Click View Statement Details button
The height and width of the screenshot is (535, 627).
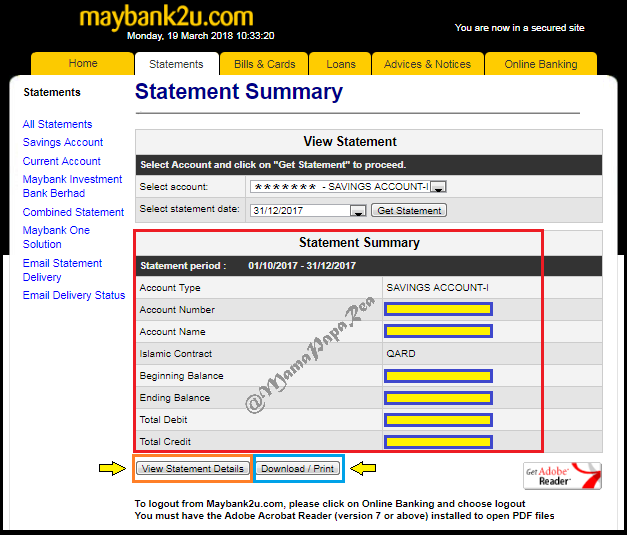(x=193, y=468)
